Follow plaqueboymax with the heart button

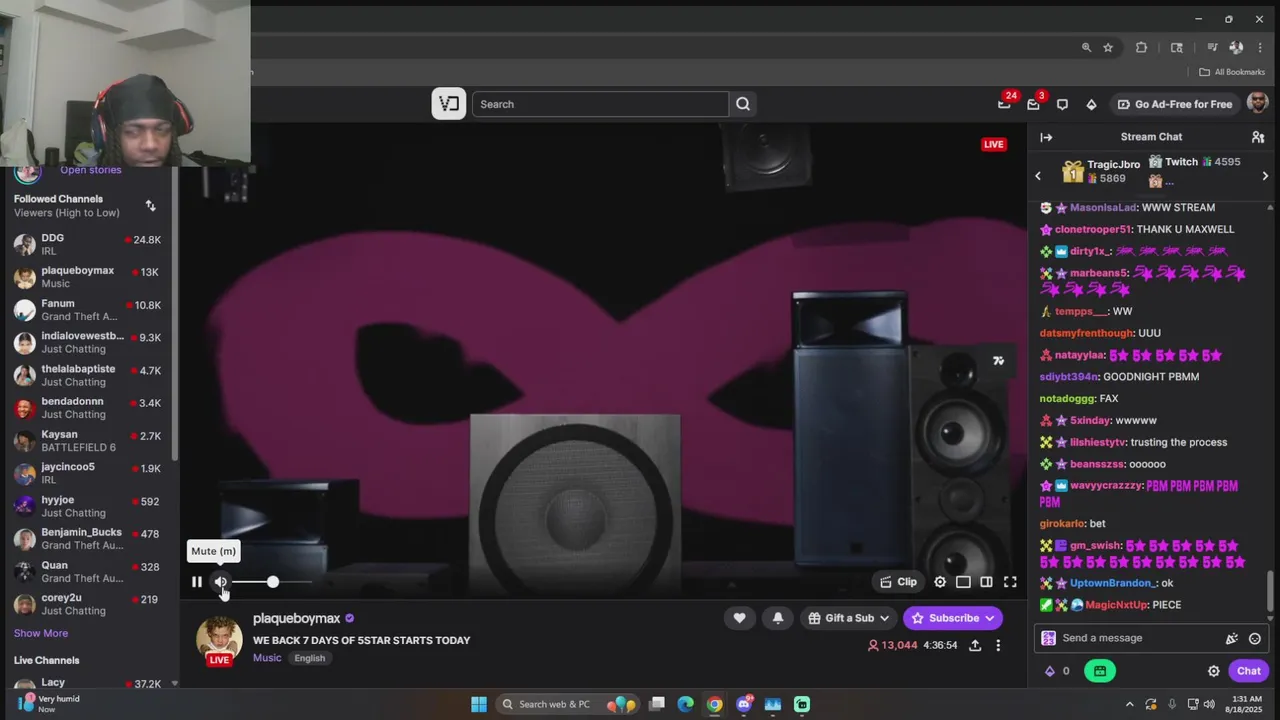click(739, 618)
